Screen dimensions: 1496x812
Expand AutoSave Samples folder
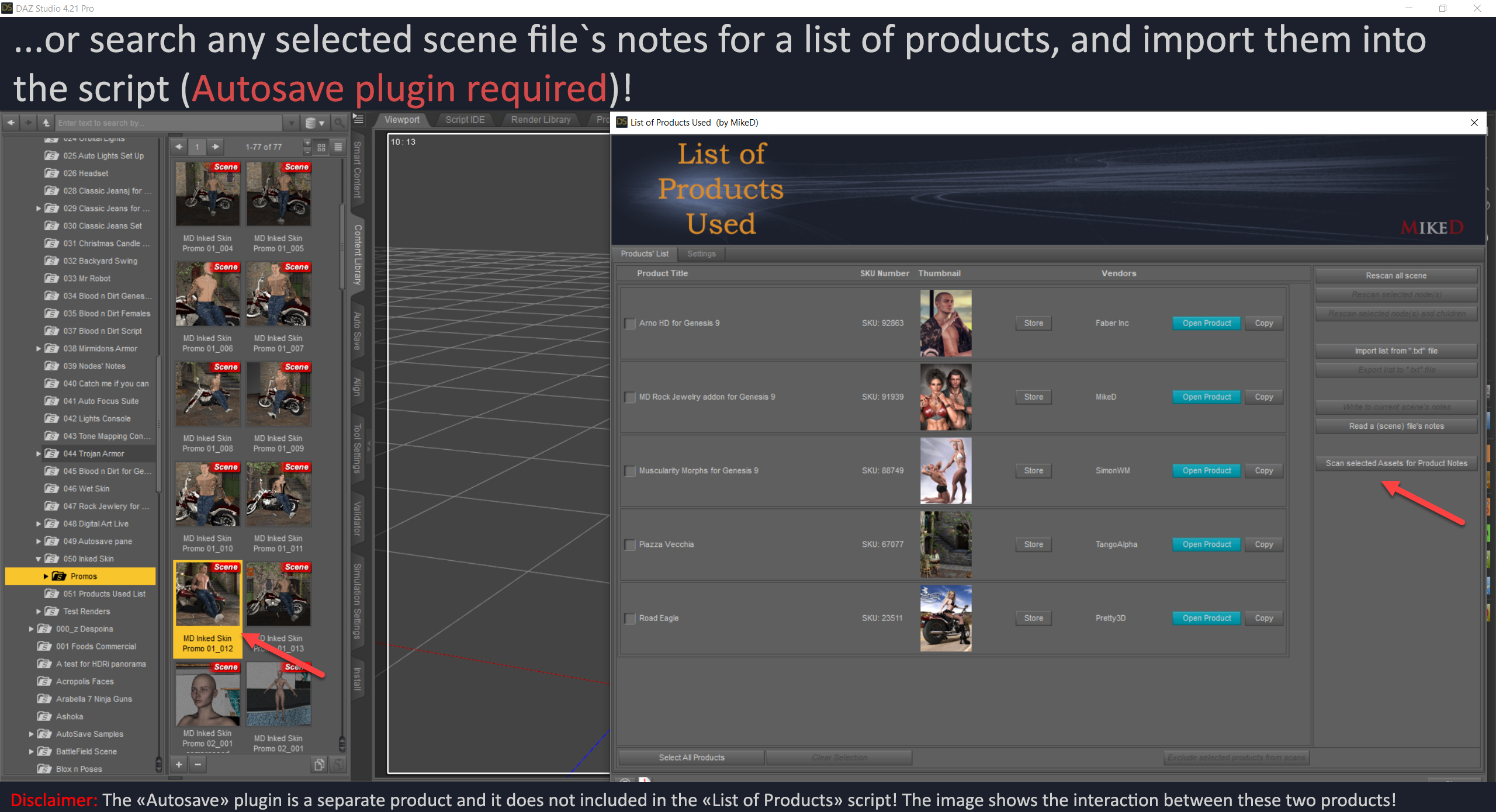(x=32, y=734)
